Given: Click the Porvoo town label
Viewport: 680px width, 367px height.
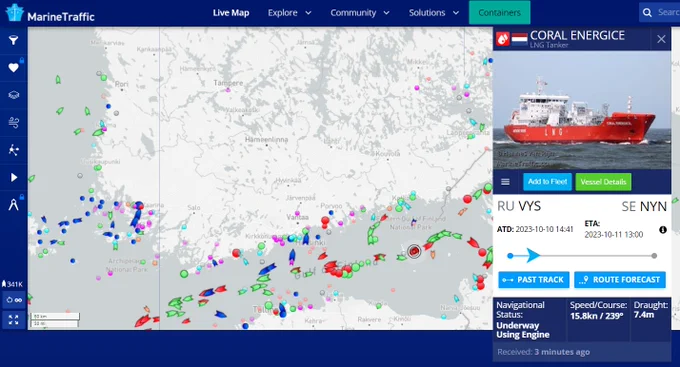Looking at the screenshot, I should 331,206.
